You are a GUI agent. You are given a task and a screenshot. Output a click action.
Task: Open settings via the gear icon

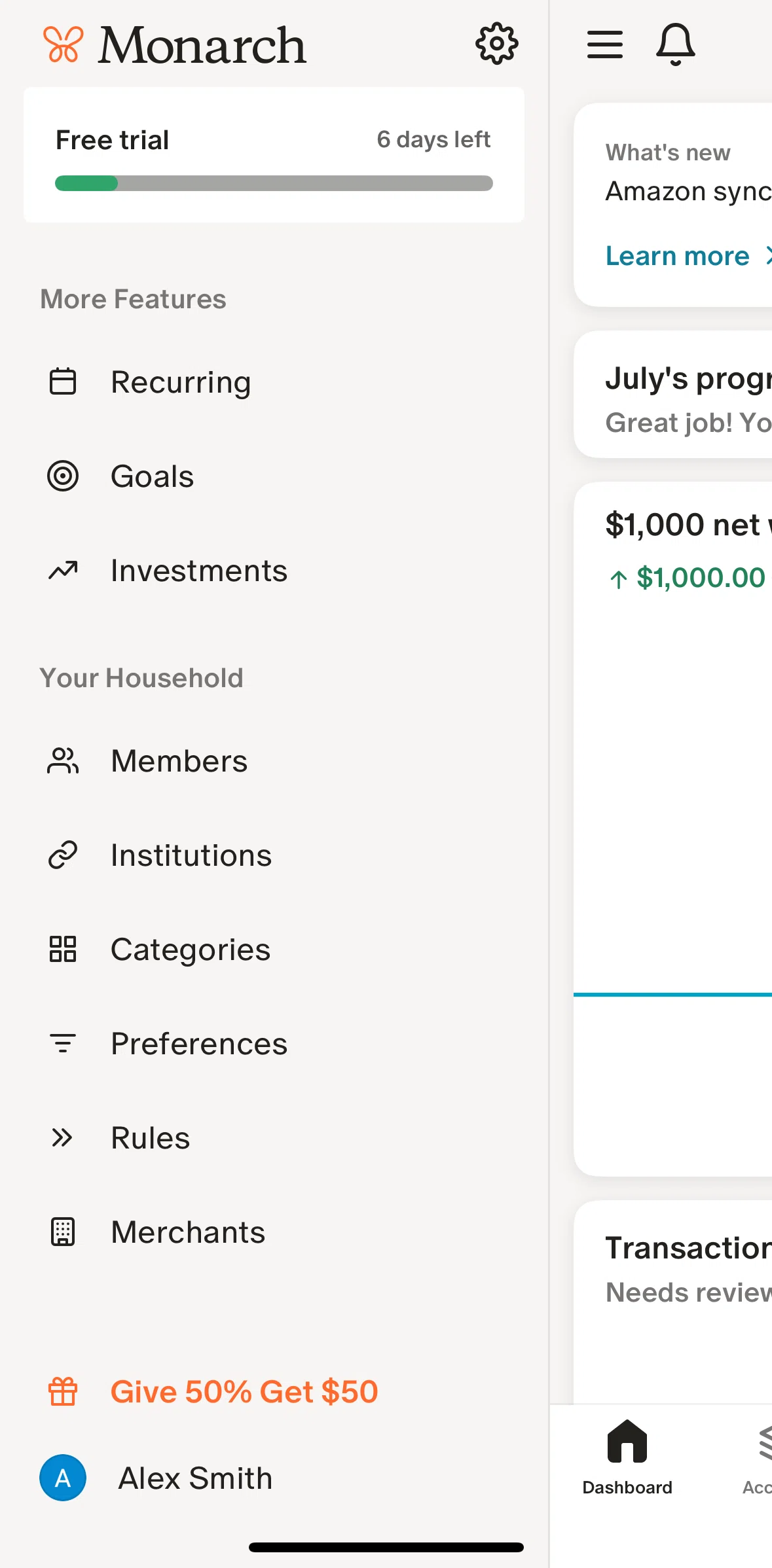click(x=497, y=44)
